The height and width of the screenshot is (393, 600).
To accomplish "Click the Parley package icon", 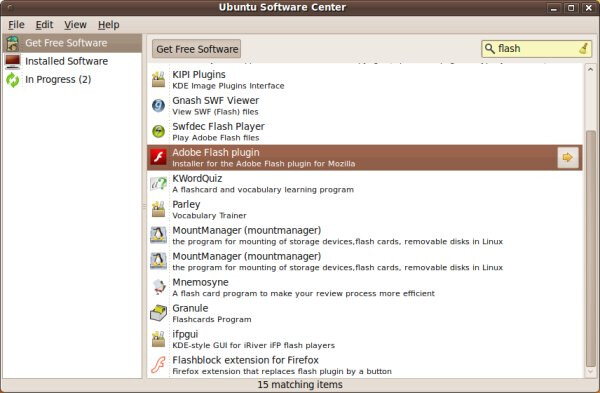I will 158,210.
